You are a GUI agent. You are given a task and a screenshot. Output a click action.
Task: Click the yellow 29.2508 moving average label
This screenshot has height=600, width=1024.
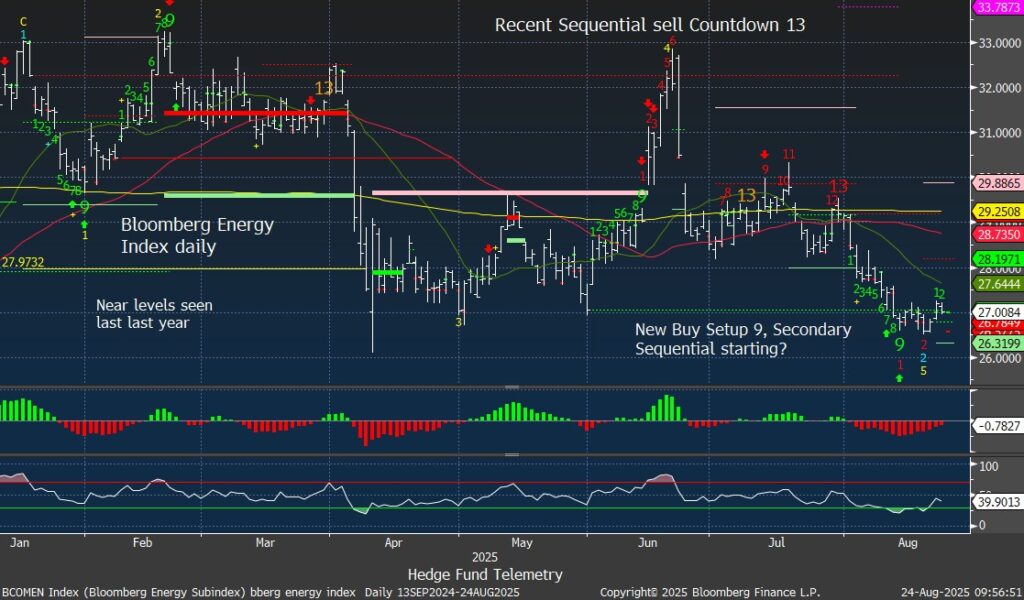pyautogui.click(x=997, y=213)
